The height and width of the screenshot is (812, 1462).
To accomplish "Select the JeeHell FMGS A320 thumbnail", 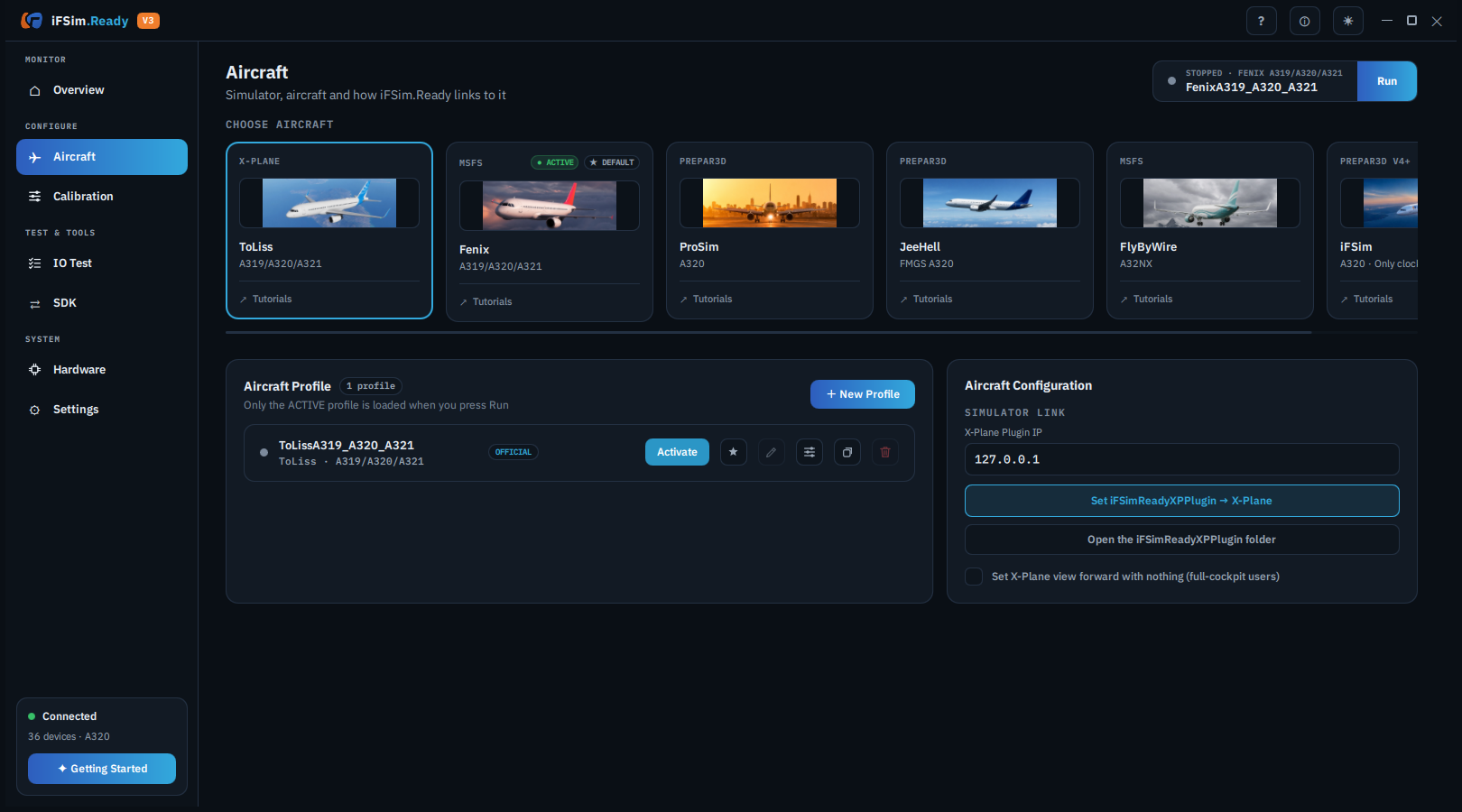I will (x=990, y=203).
